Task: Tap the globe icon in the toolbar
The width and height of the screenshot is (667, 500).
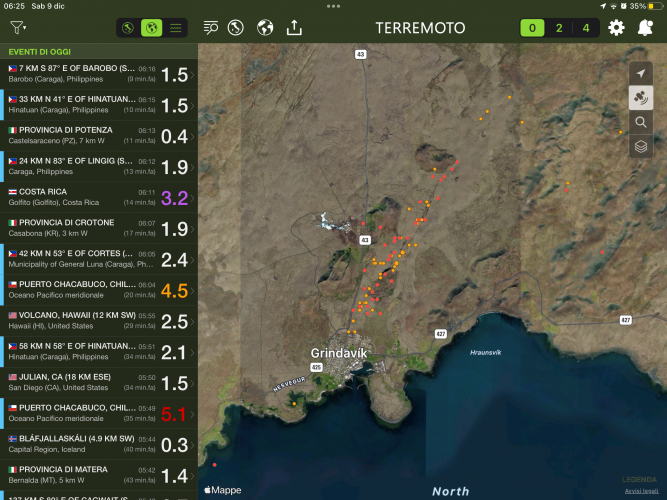Action: point(265,28)
